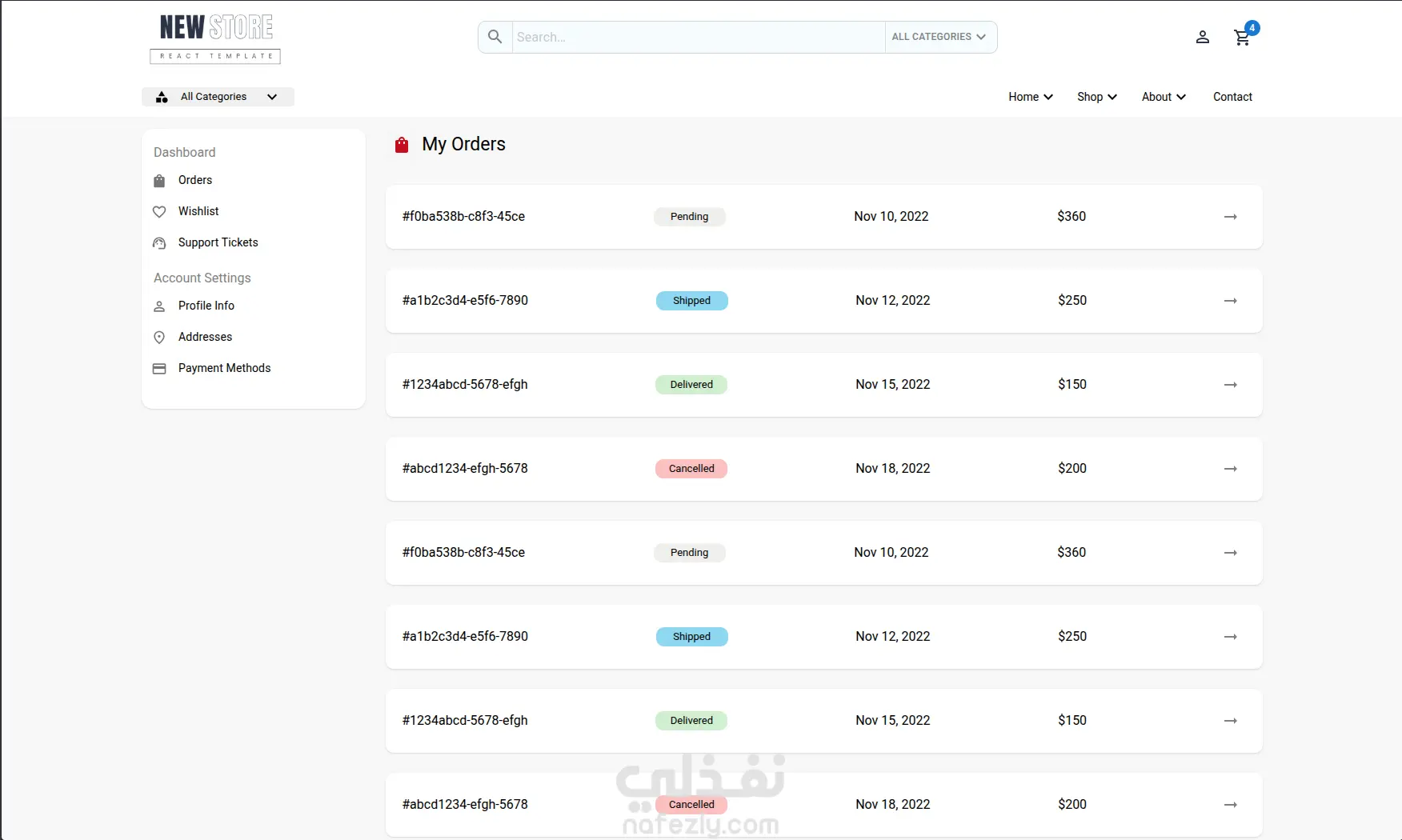This screenshot has height=840, width=1402.
Task: Expand the Home navigation dropdown
Action: pos(1030,97)
